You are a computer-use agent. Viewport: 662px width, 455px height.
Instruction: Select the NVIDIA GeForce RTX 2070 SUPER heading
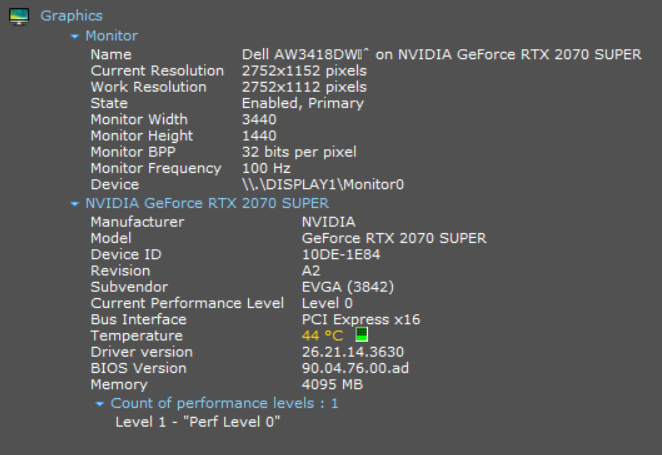coord(207,203)
